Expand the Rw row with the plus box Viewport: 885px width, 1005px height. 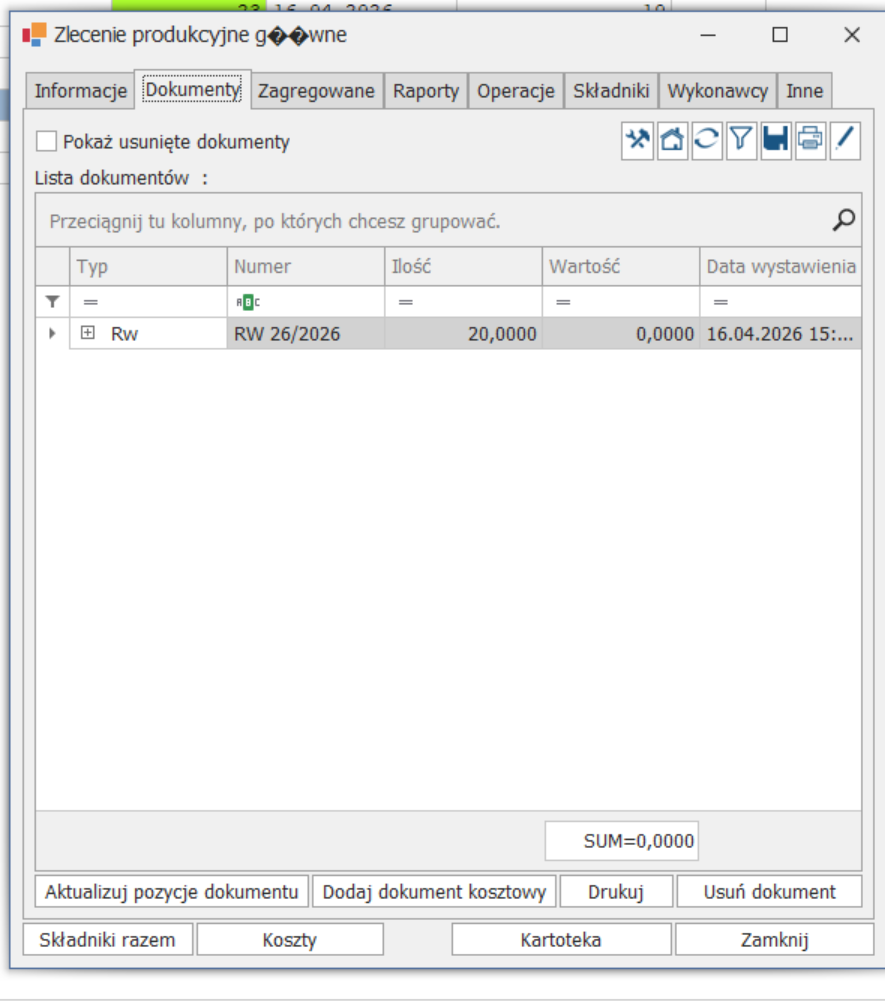(88, 333)
